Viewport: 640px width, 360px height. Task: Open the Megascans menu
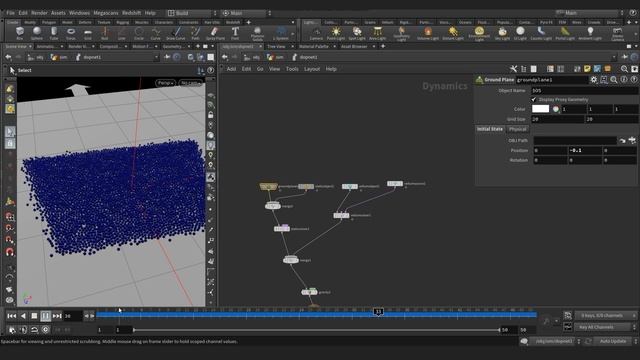[x=106, y=13]
